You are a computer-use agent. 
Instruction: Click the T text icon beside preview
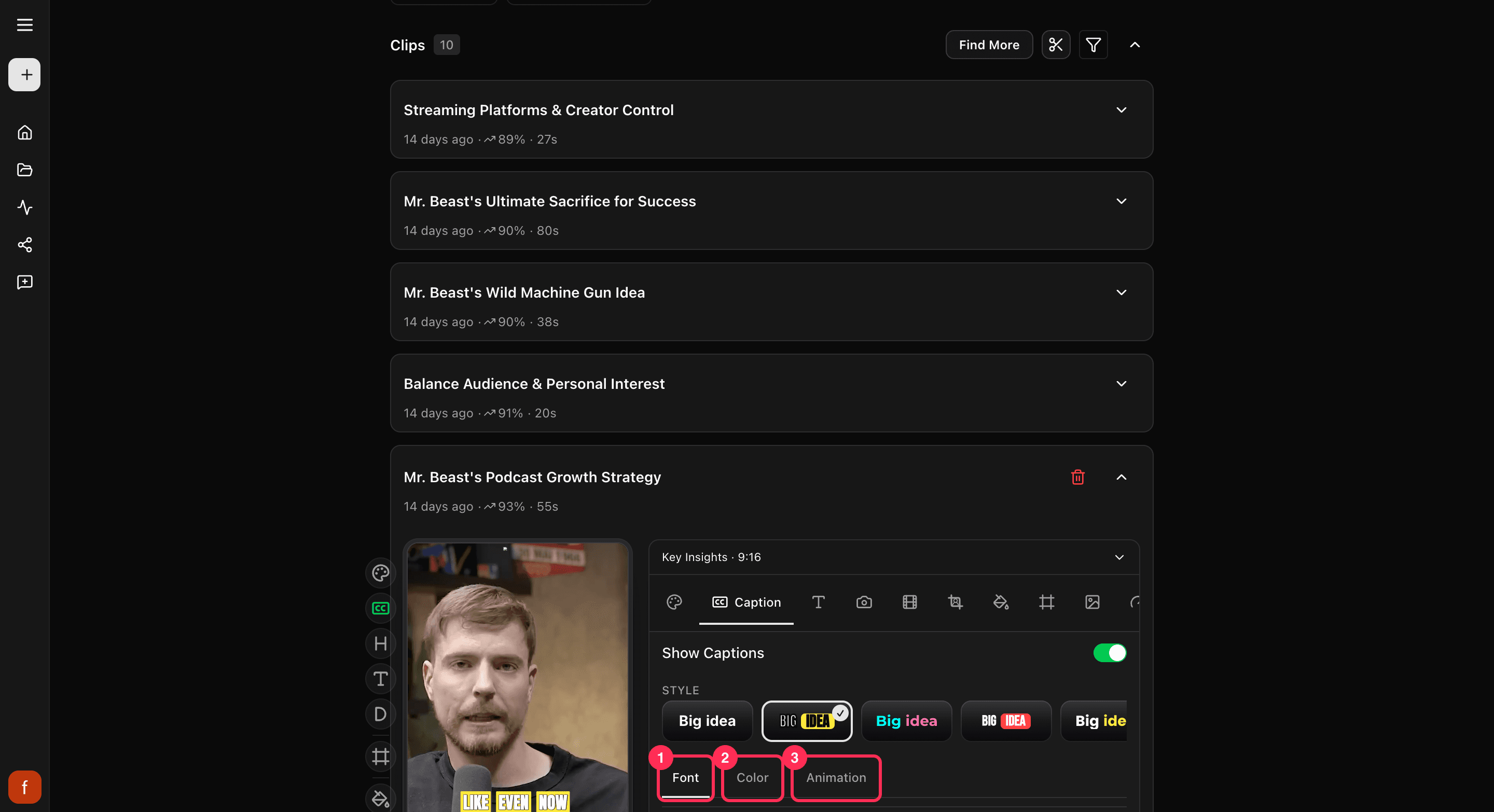coord(380,679)
